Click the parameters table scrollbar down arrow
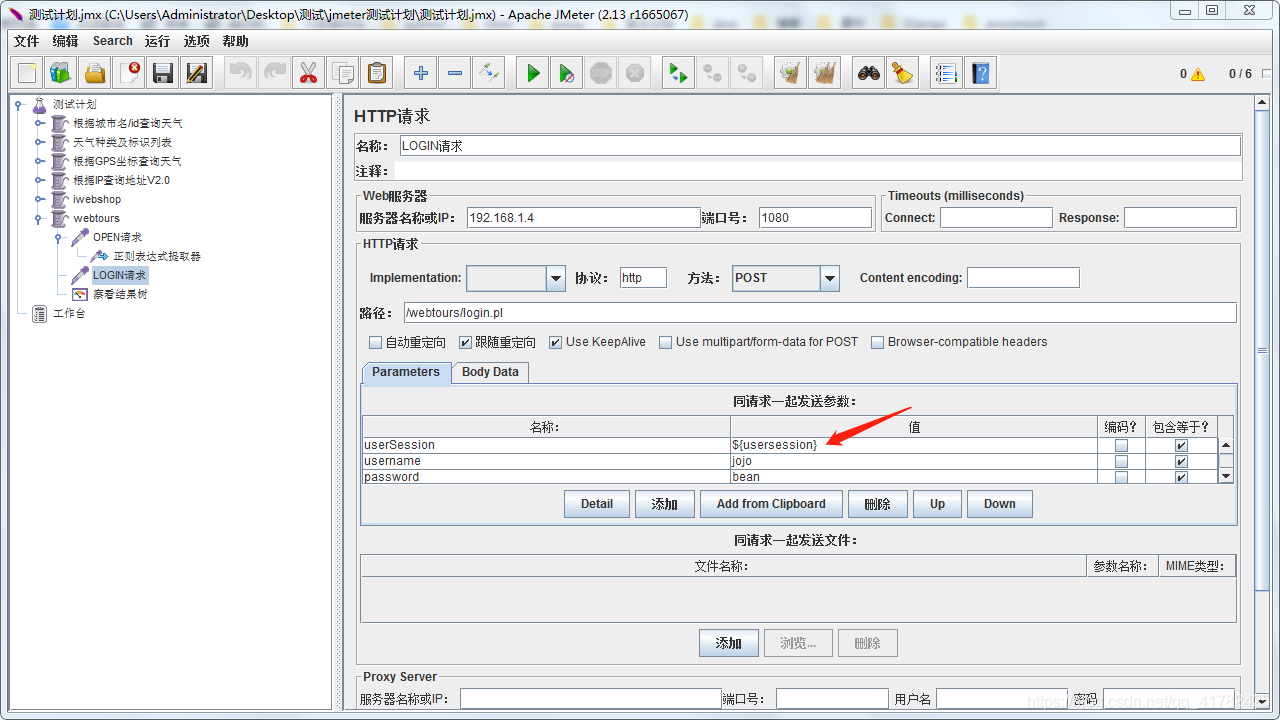 tap(1226, 476)
